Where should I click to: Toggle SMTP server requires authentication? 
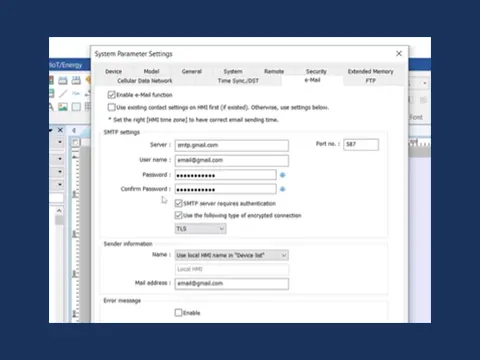coord(178,203)
